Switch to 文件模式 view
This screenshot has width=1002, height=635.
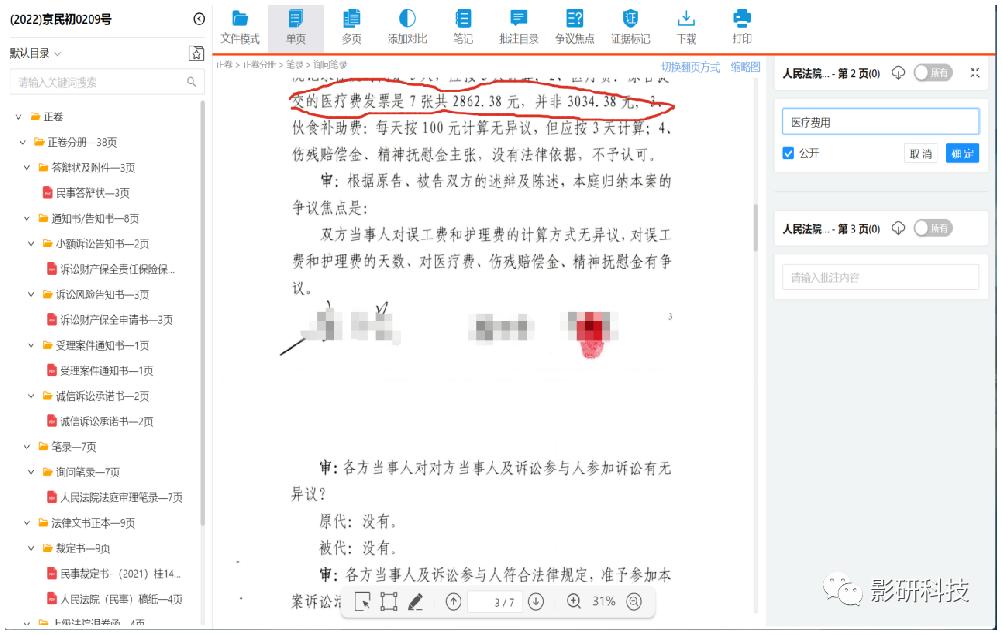tap(242, 24)
